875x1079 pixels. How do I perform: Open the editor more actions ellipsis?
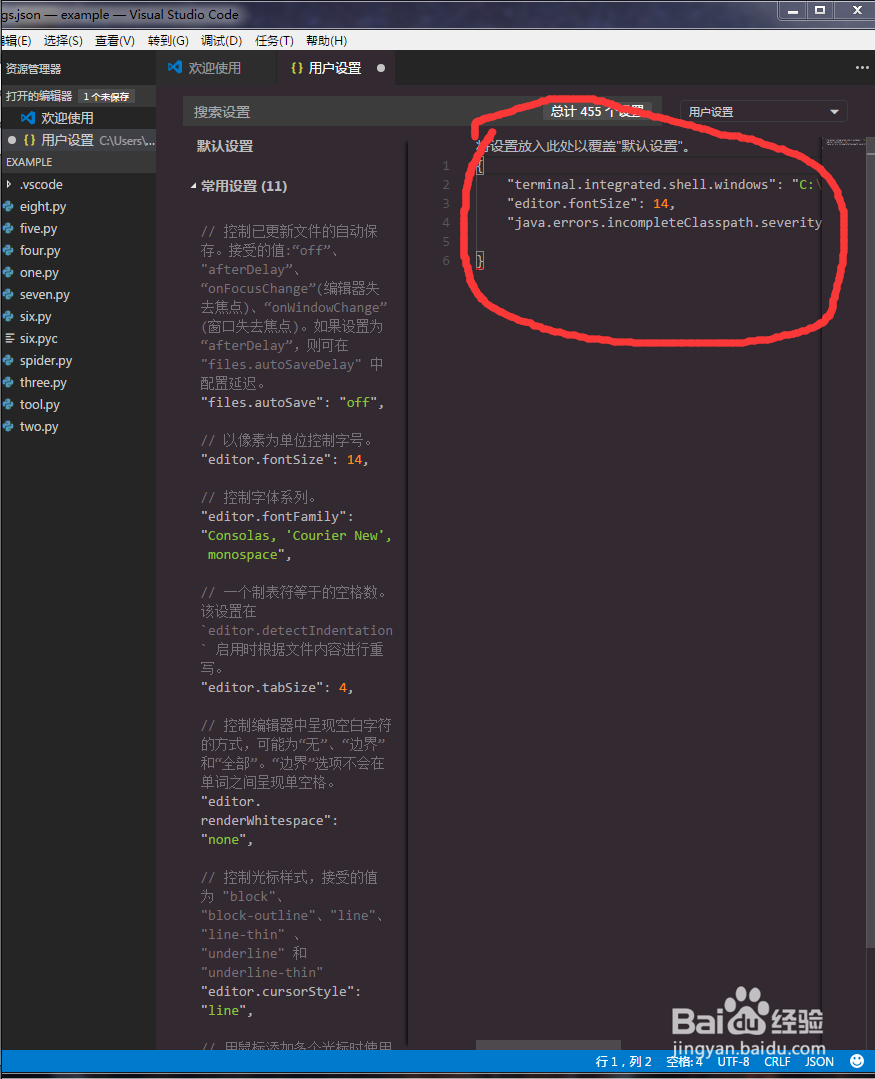(861, 67)
